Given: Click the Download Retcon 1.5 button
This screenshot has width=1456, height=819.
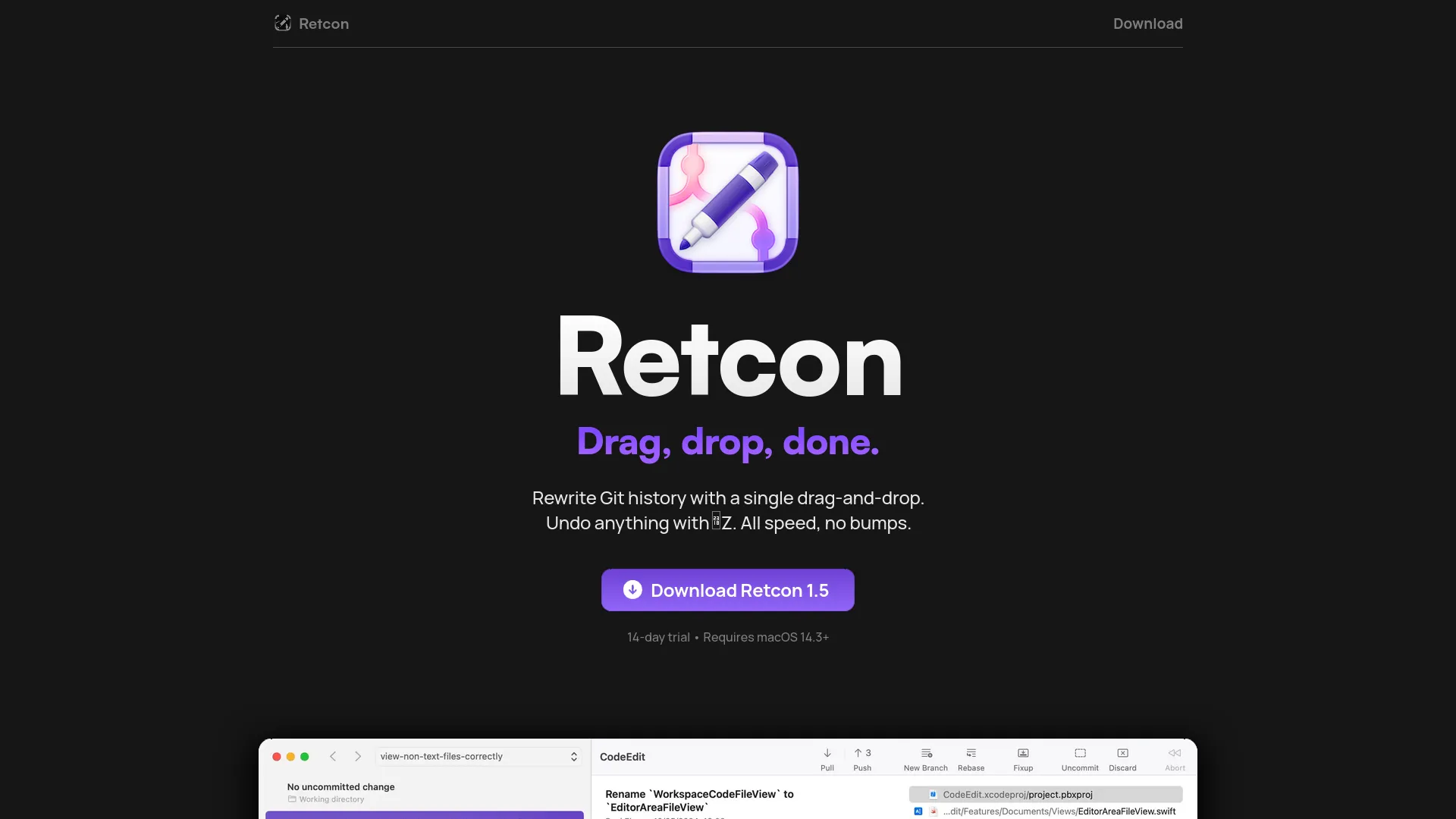Looking at the screenshot, I should (728, 590).
